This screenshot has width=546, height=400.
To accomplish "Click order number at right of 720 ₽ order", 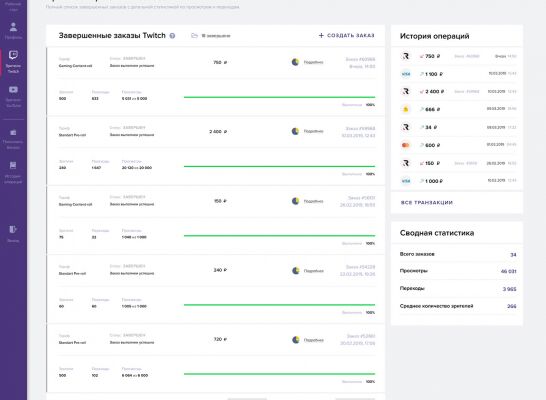I will pos(361,336).
